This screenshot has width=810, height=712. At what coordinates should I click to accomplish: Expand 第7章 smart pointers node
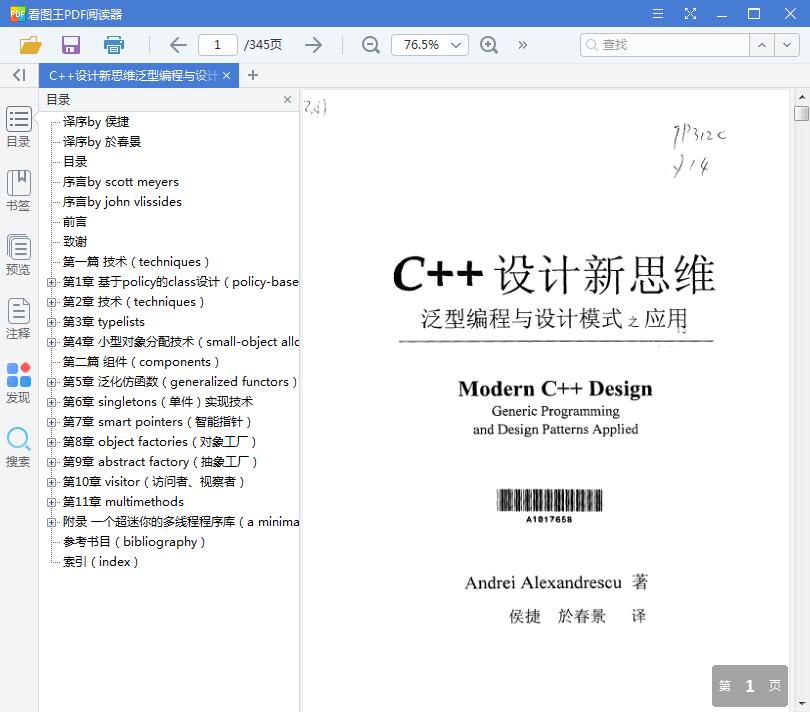51,422
